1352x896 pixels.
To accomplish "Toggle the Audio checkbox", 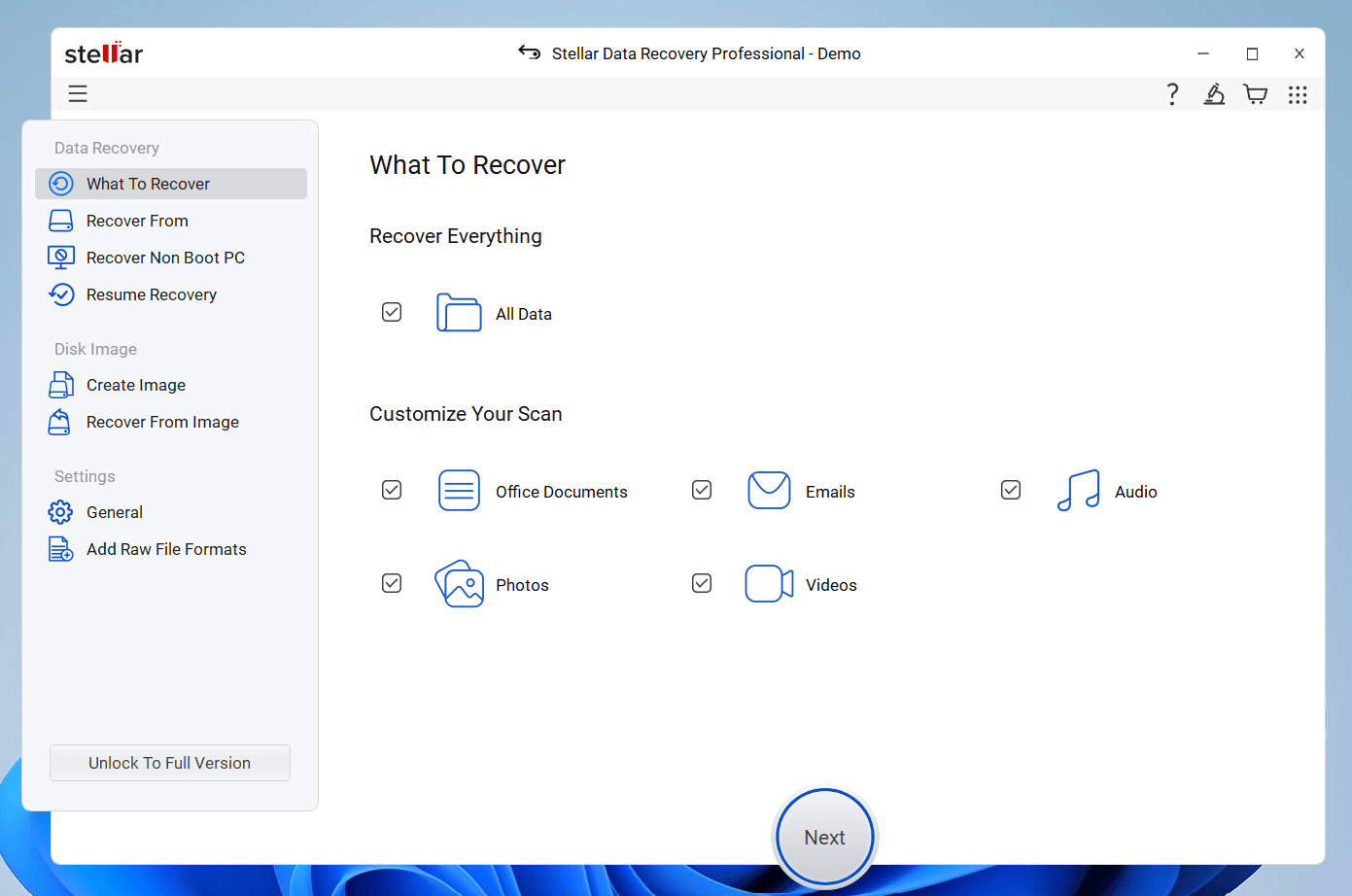I will coord(1011,490).
